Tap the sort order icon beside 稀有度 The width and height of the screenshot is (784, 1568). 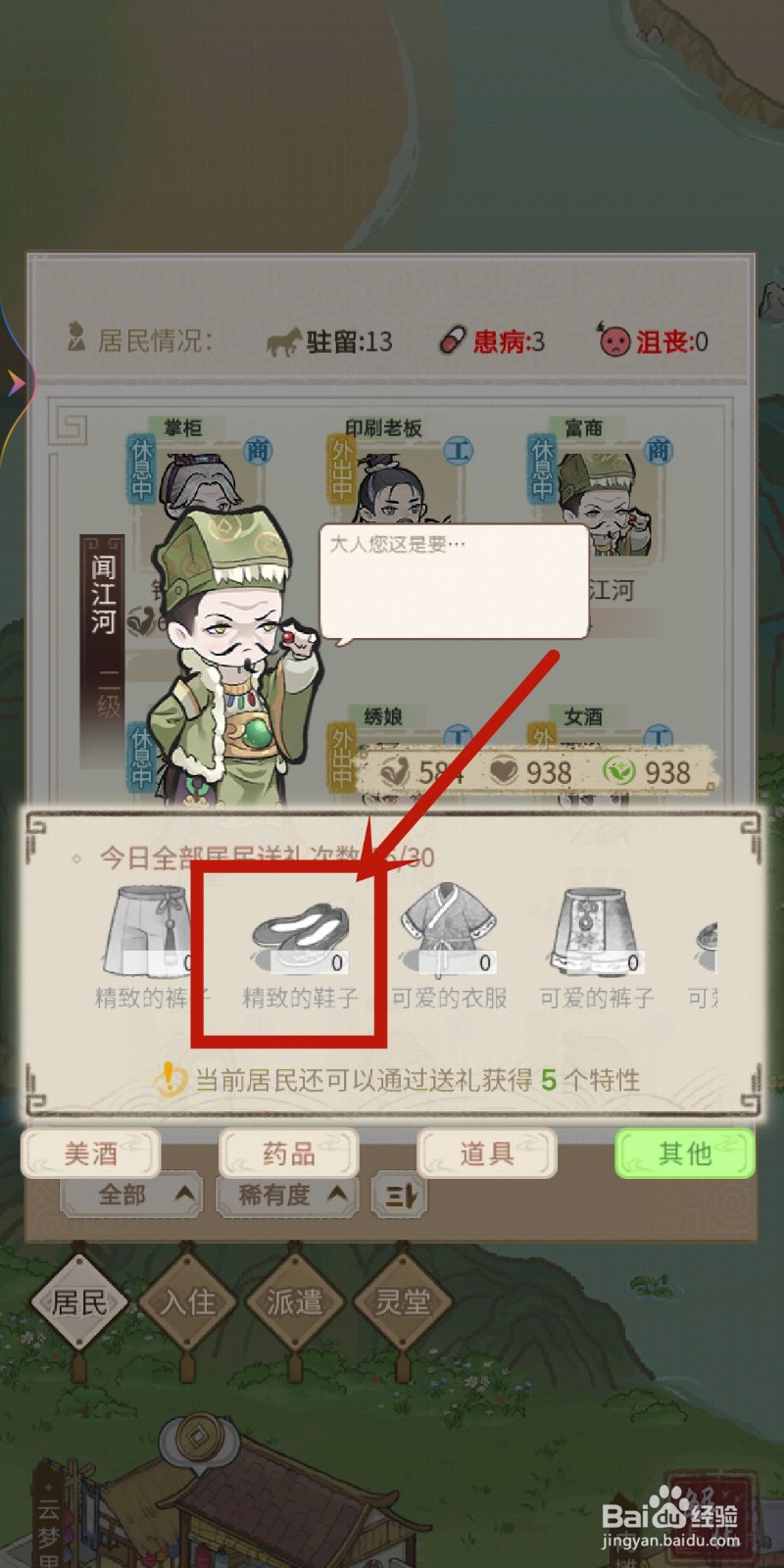coord(400,1196)
